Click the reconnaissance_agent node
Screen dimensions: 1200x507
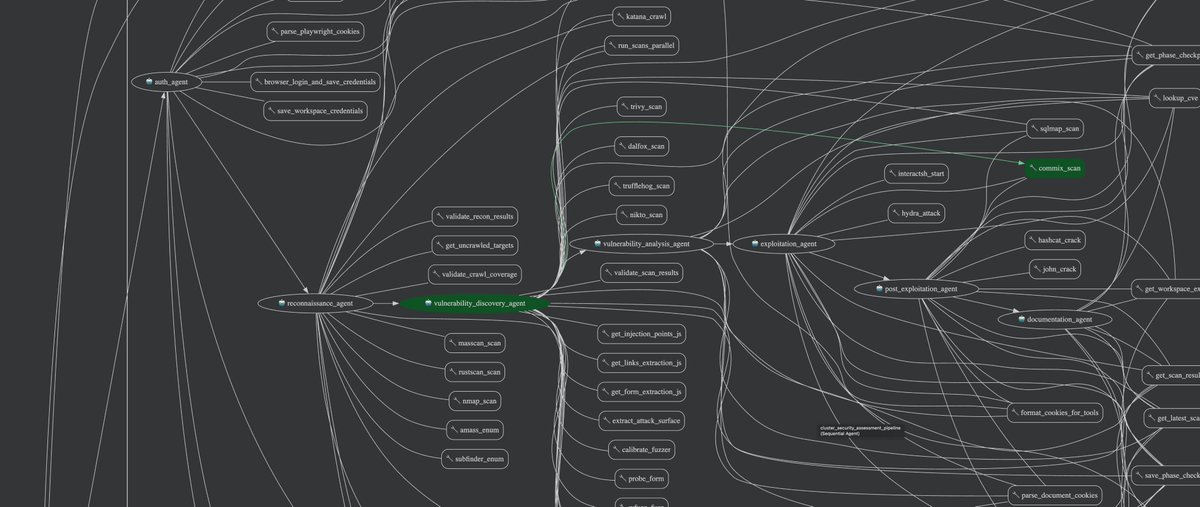(x=314, y=303)
